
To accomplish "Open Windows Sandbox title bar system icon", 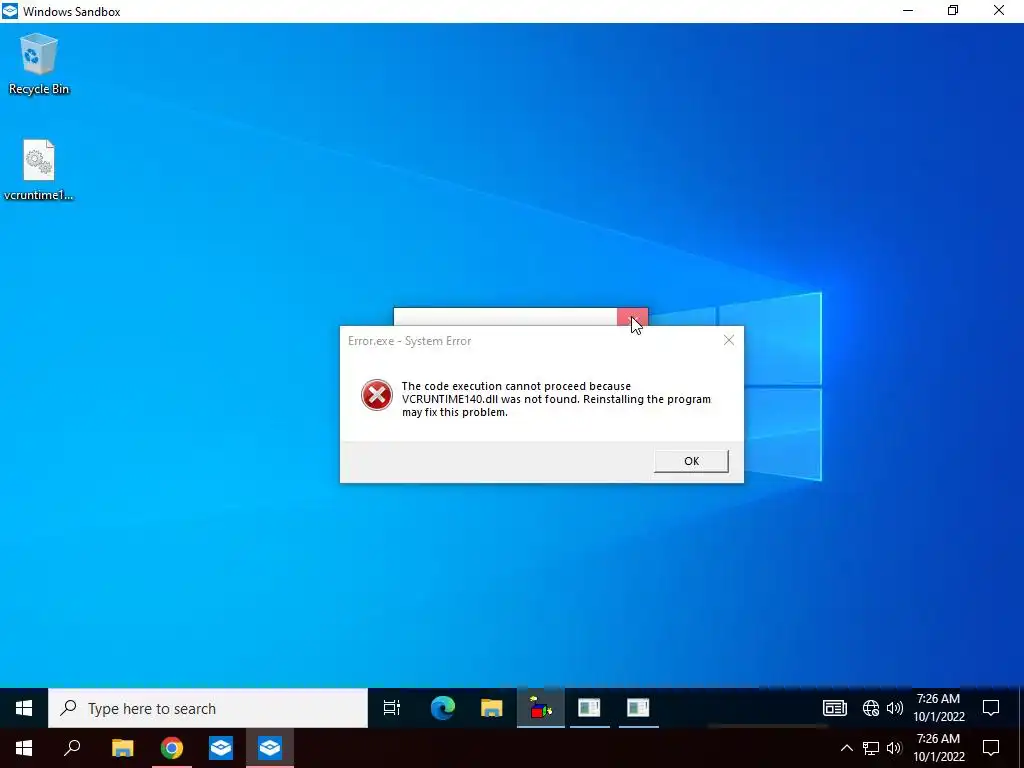I will click(10, 11).
